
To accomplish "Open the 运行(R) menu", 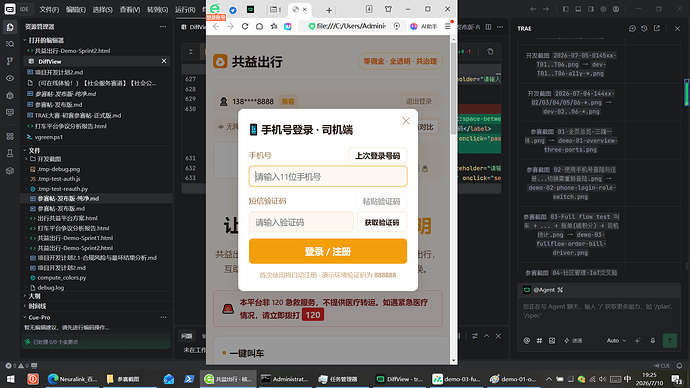I will [x=185, y=9].
